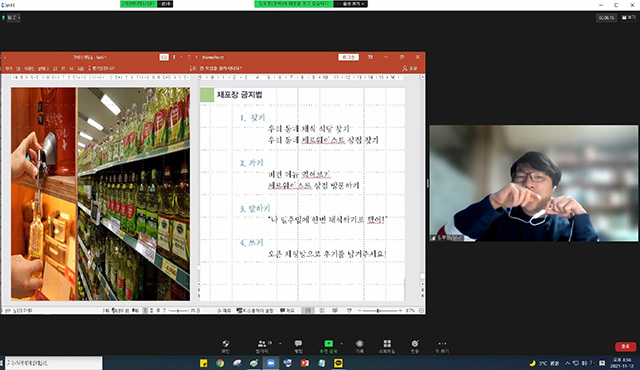
Task: Click the taskbar weather widget
Action: [544, 363]
